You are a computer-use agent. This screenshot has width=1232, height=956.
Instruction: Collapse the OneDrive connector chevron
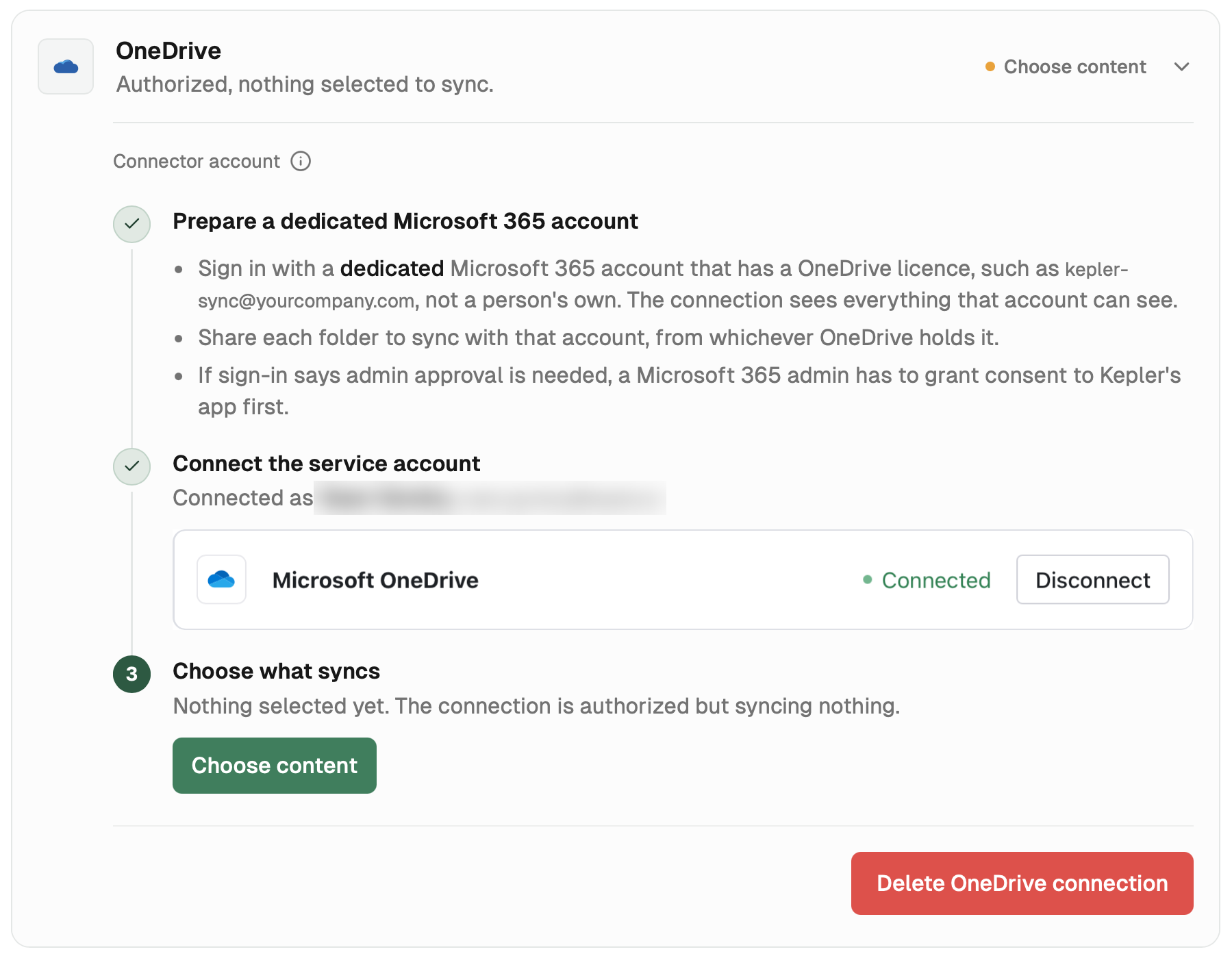pyautogui.click(x=1181, y=66)
